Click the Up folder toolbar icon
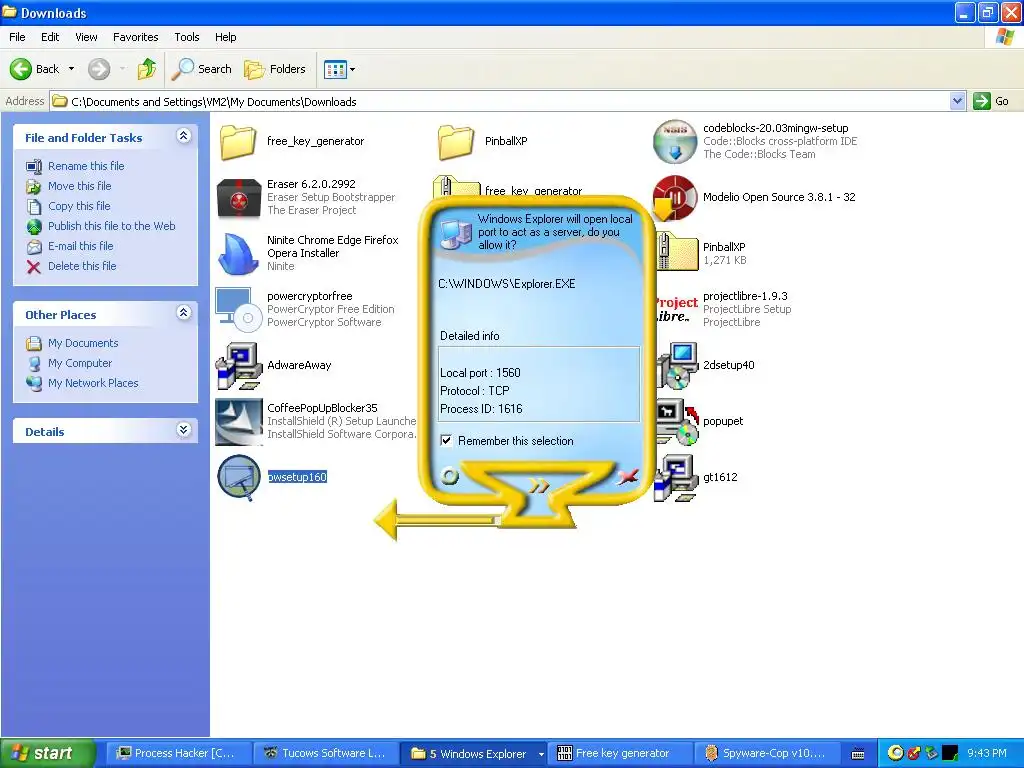 tap(147, 69)
